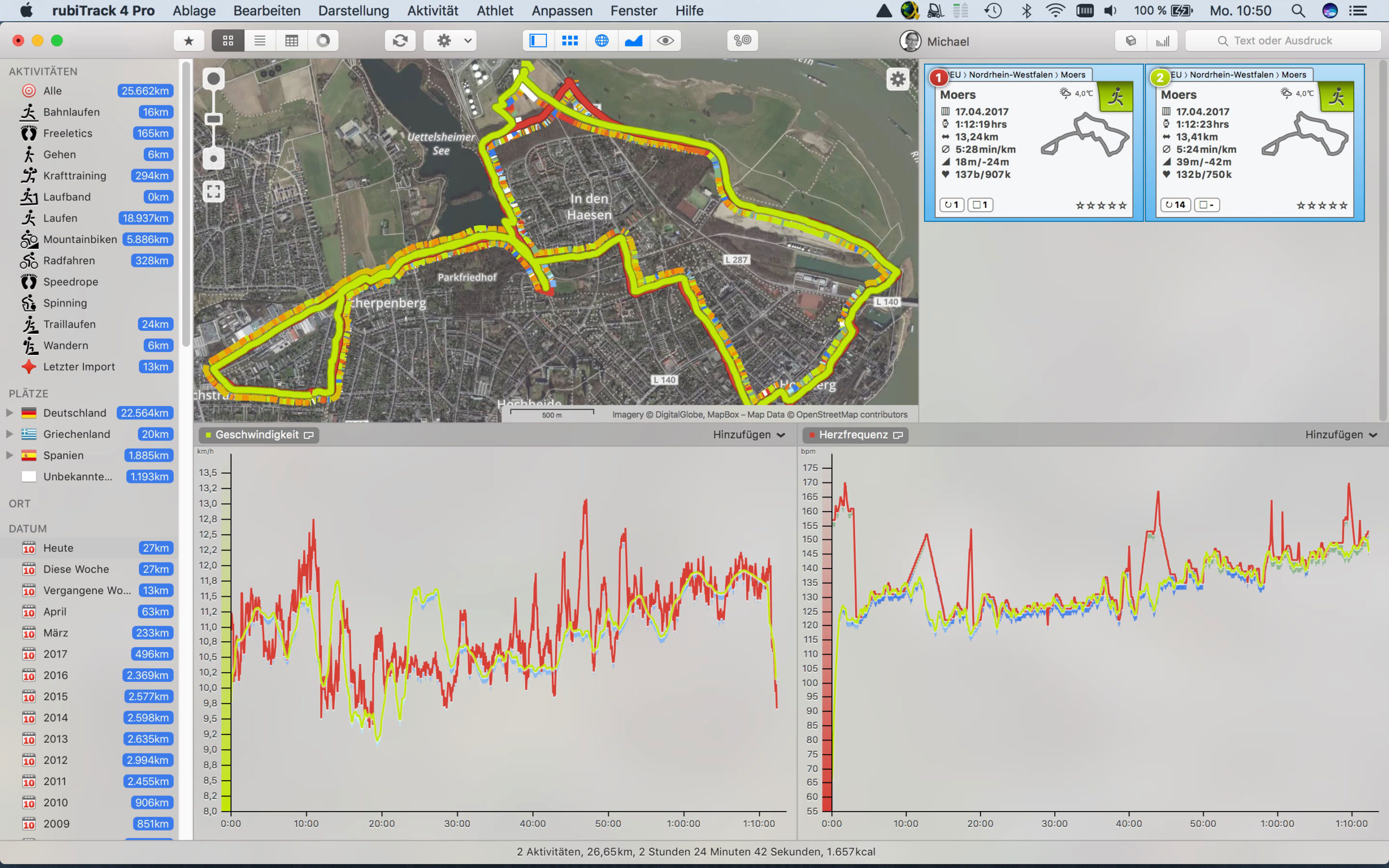Open Notification Center list icon
The width and height of the screenshot is (1389, 868).
tap(1358, 10)
